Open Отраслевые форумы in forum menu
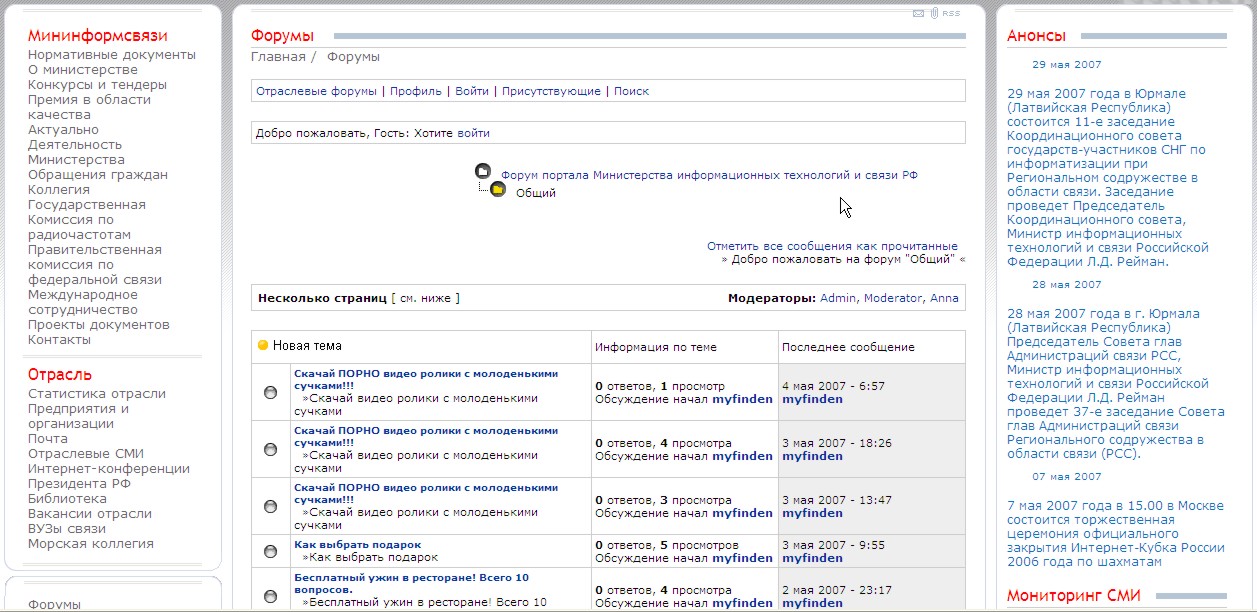 [x=316, y=91]
